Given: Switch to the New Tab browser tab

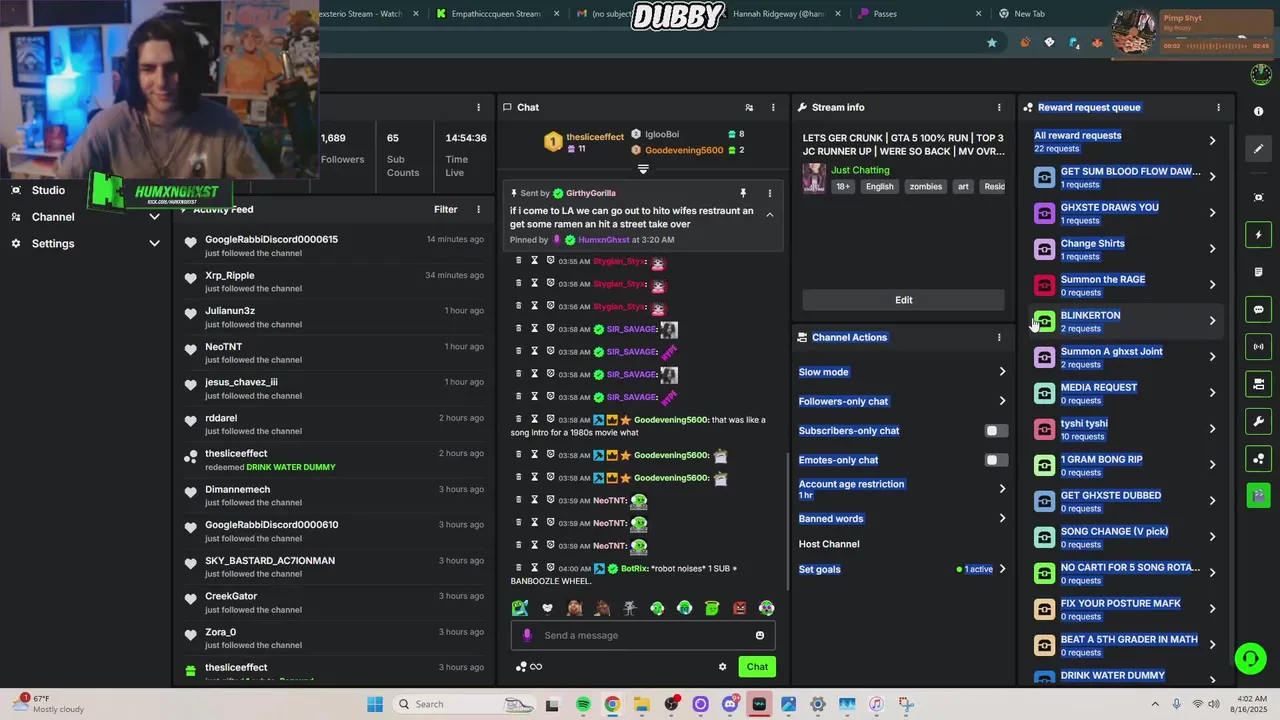Looking at the screenshot, I should coord(1029,14).
